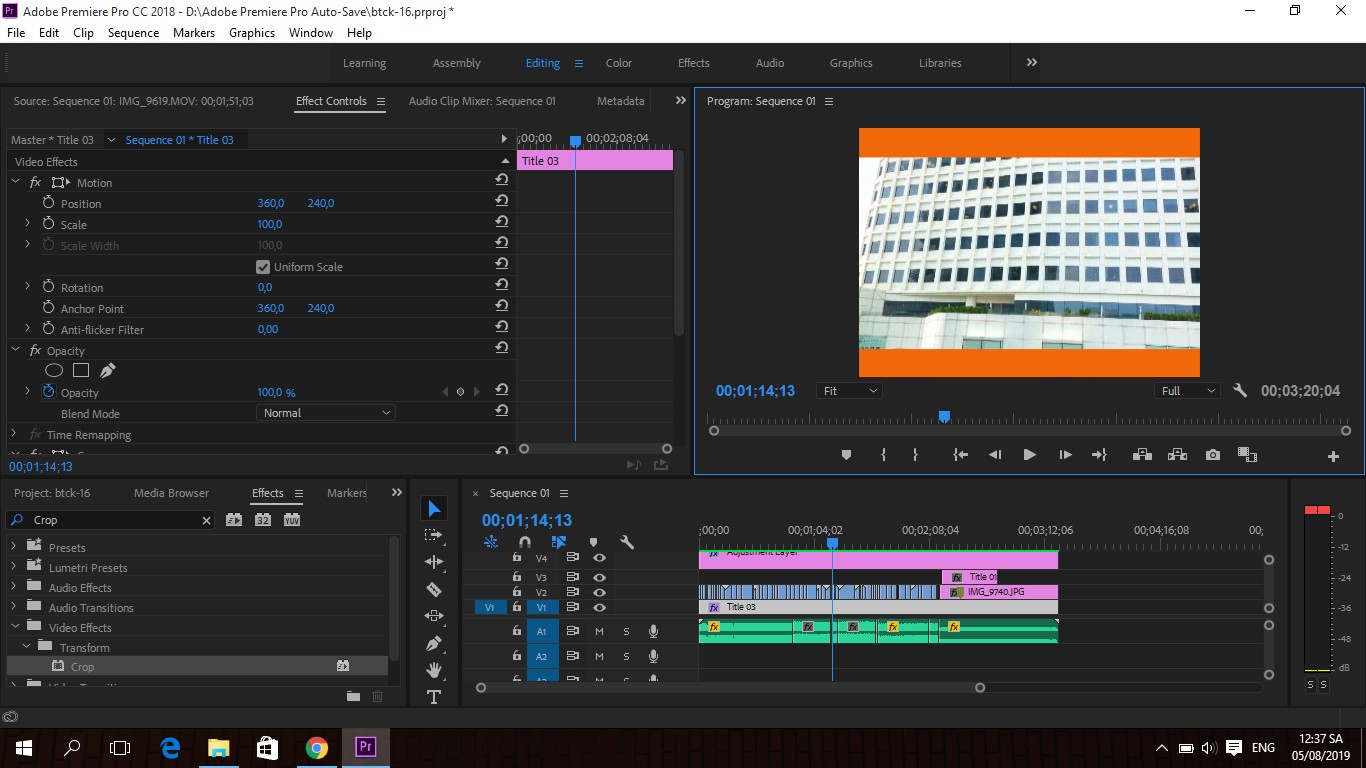The width and height of the screenshot is (1366, 768).
Task: Toggle lock on track V1
Action: pos(517,607)
